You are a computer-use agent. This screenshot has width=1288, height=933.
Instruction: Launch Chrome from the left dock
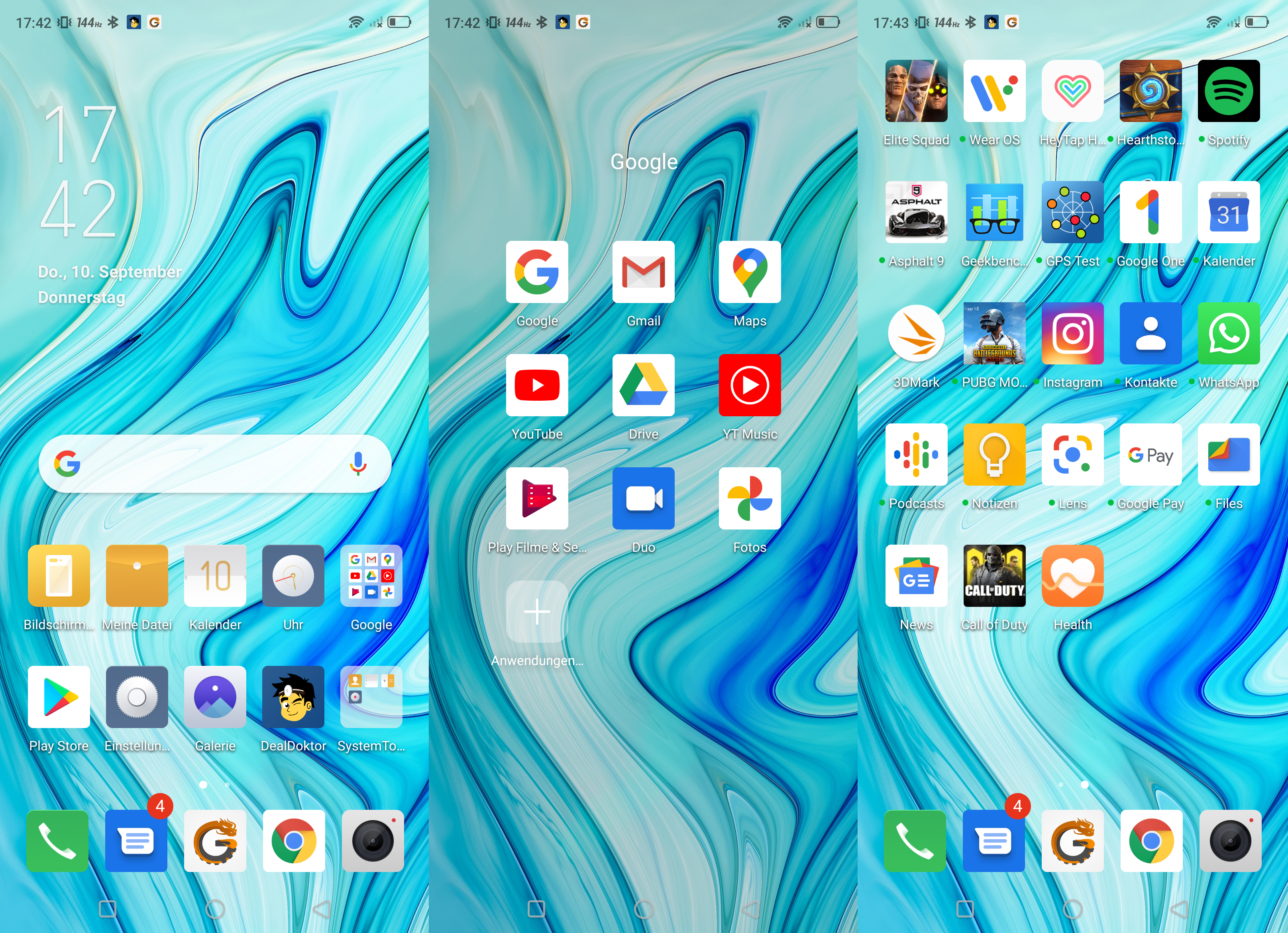point(294,841)
